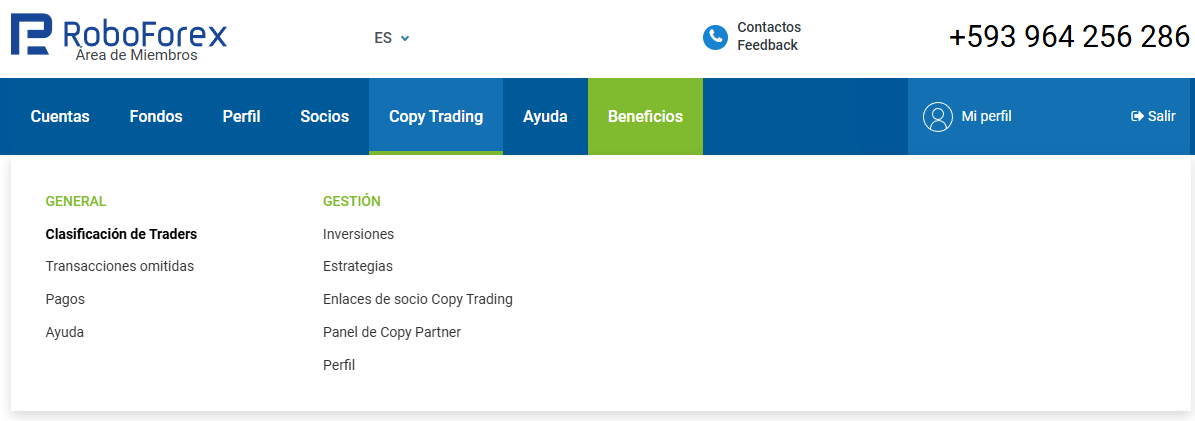Open the Ayuda menu in navigation bar
The image size is (1195, 421).
545,117
